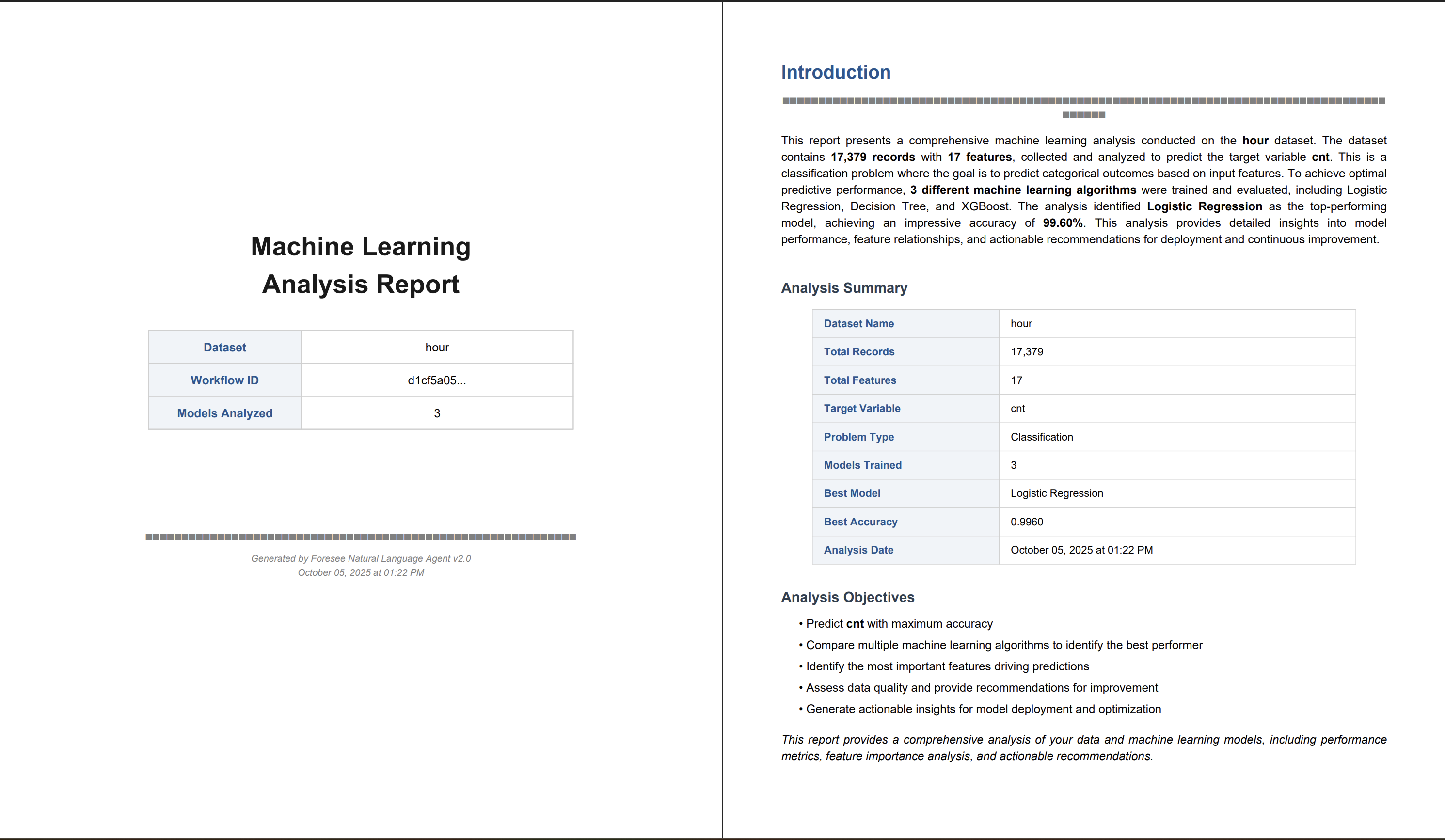Click the Workflow ID value d1cf5a05...
This screenshot has width=1445, height=840.
click(436, 380)
